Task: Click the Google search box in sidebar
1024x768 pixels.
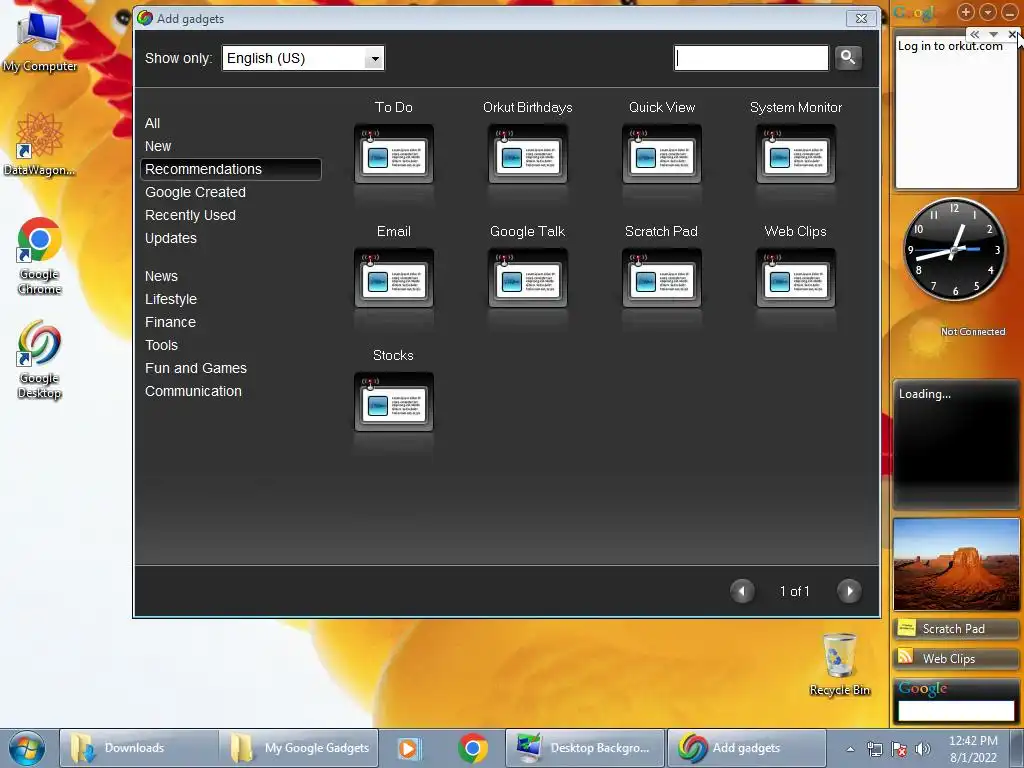Action: tap(955, 711)
